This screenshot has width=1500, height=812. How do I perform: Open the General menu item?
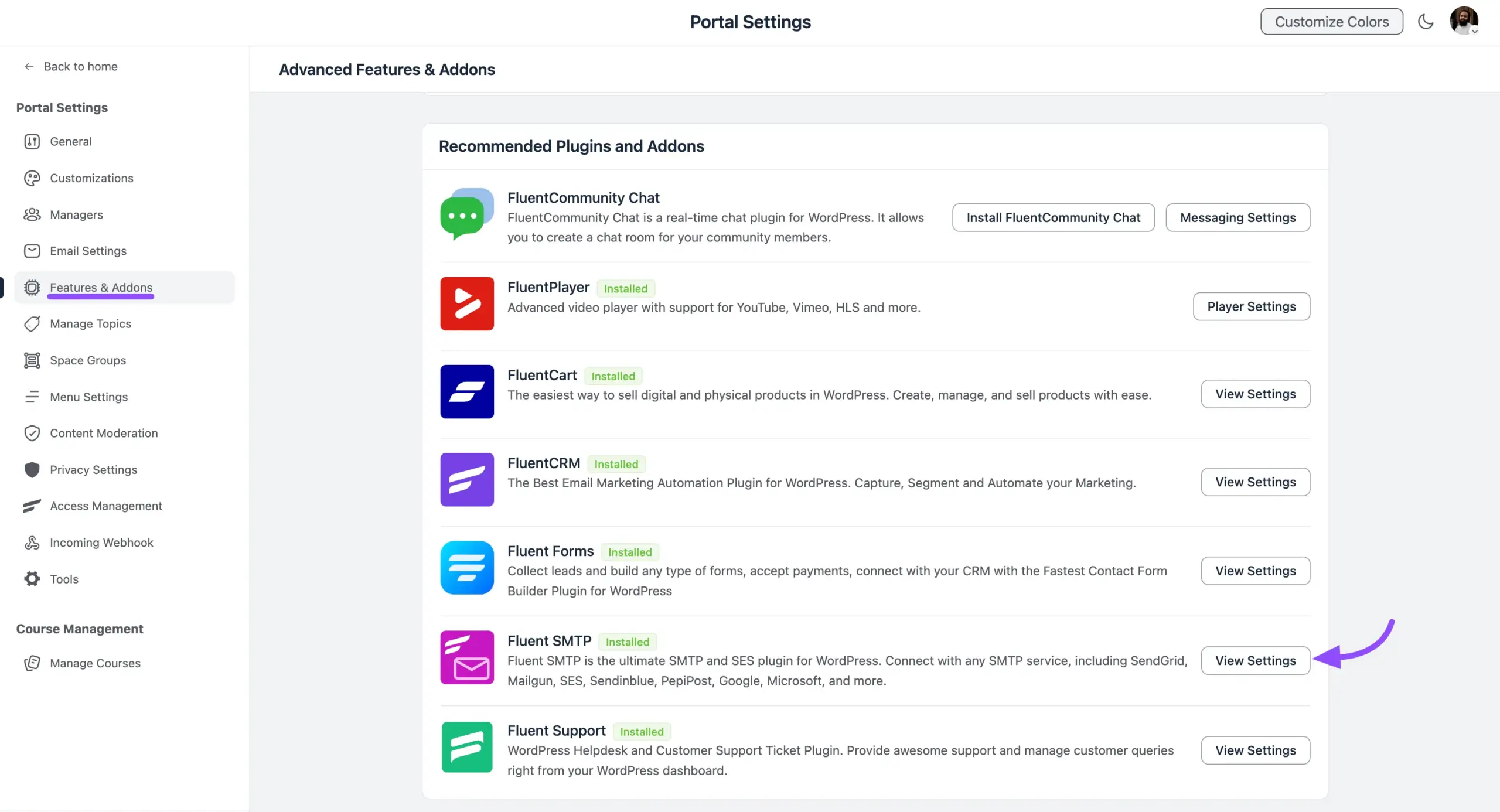(x=124, y=141)
